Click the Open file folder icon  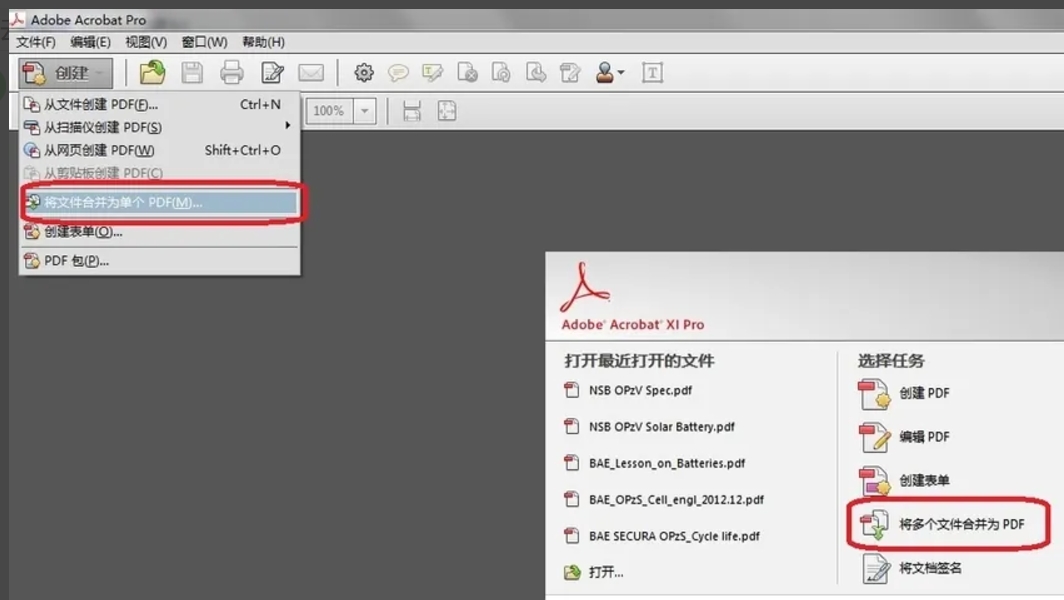tap(152, 73)
